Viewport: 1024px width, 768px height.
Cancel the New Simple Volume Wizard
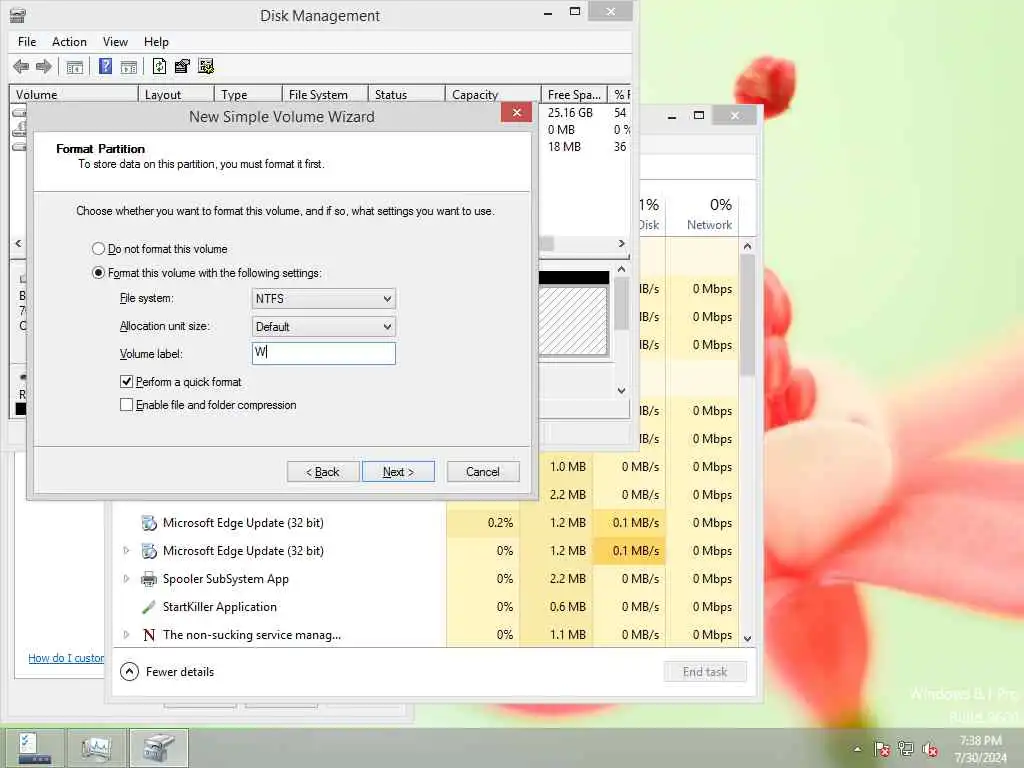click(x=483, y=472)
